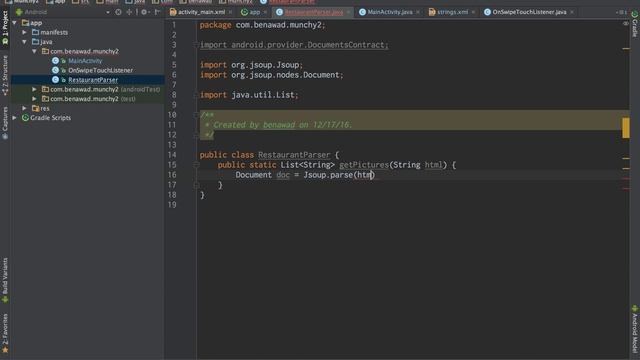The width and height of the screenshot is (640, 360).
Task: Click on the RestaurantParser class name in code
Action: (294, 155)
